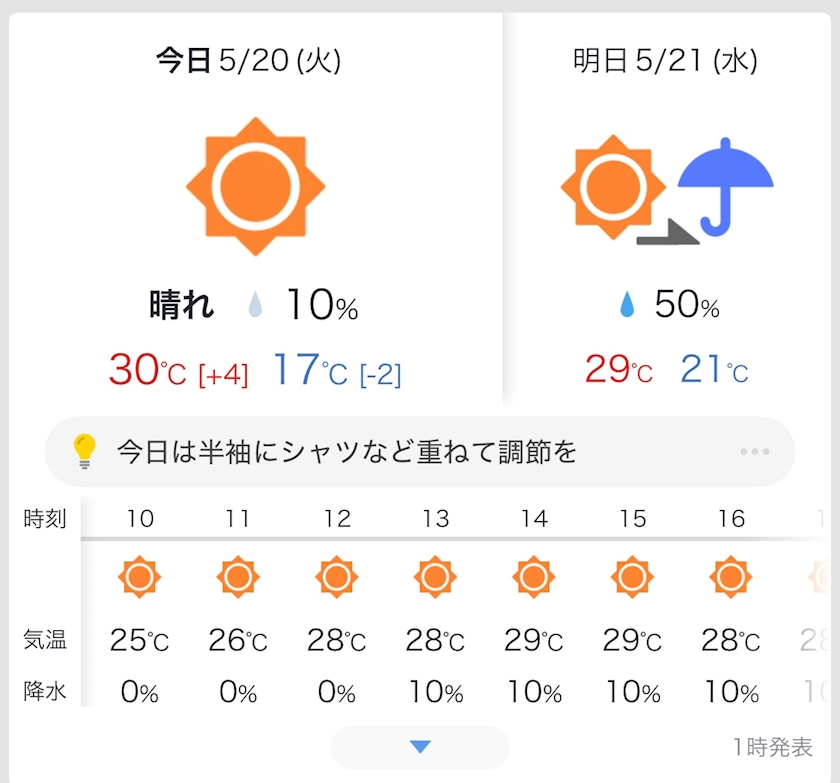Click the 10% precipitation value at 14 o'clock
This screenshot has width=840, height=783.
click(534, 691)
